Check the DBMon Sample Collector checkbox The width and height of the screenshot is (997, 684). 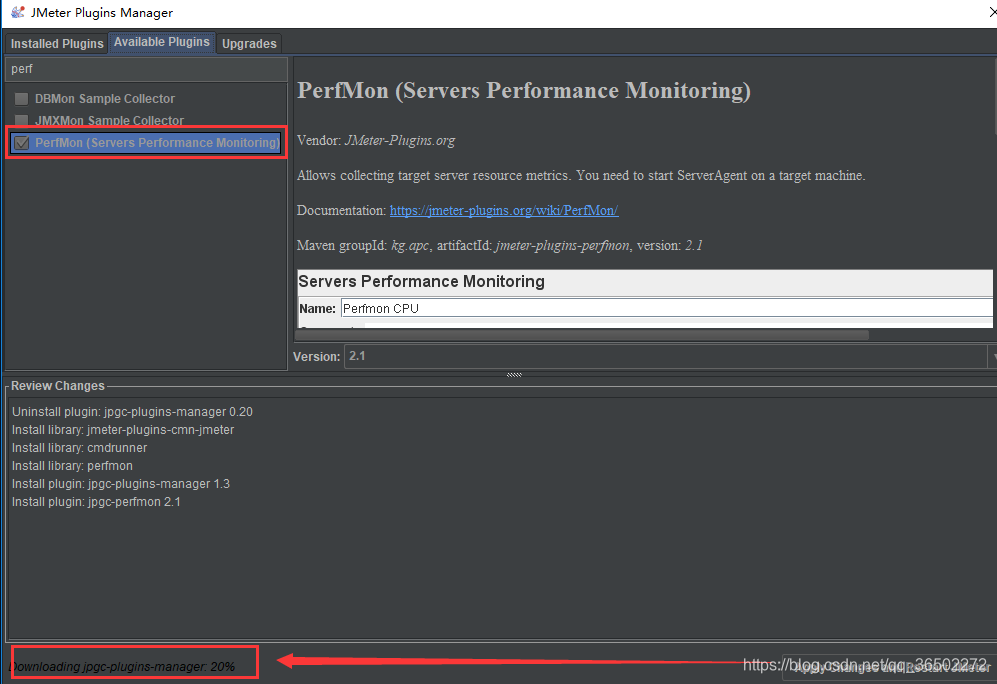point(22,99)
